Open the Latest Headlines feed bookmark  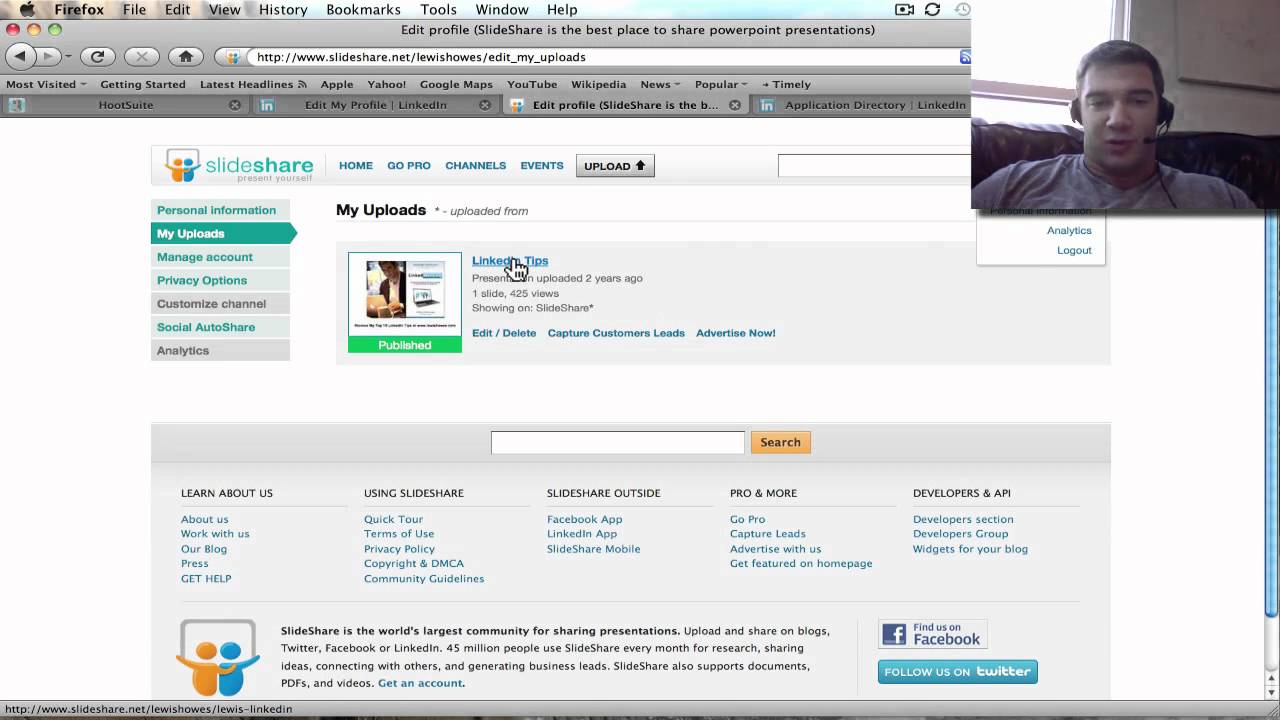click(x=253, y=84)
